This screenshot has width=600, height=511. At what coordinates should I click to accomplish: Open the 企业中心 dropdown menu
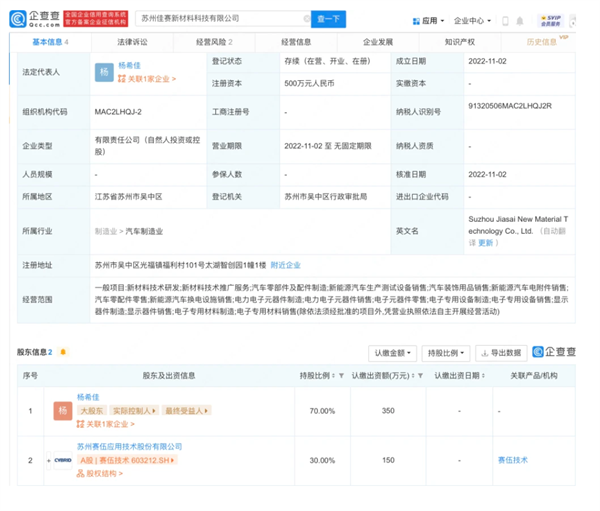click(x=472, y=21)
